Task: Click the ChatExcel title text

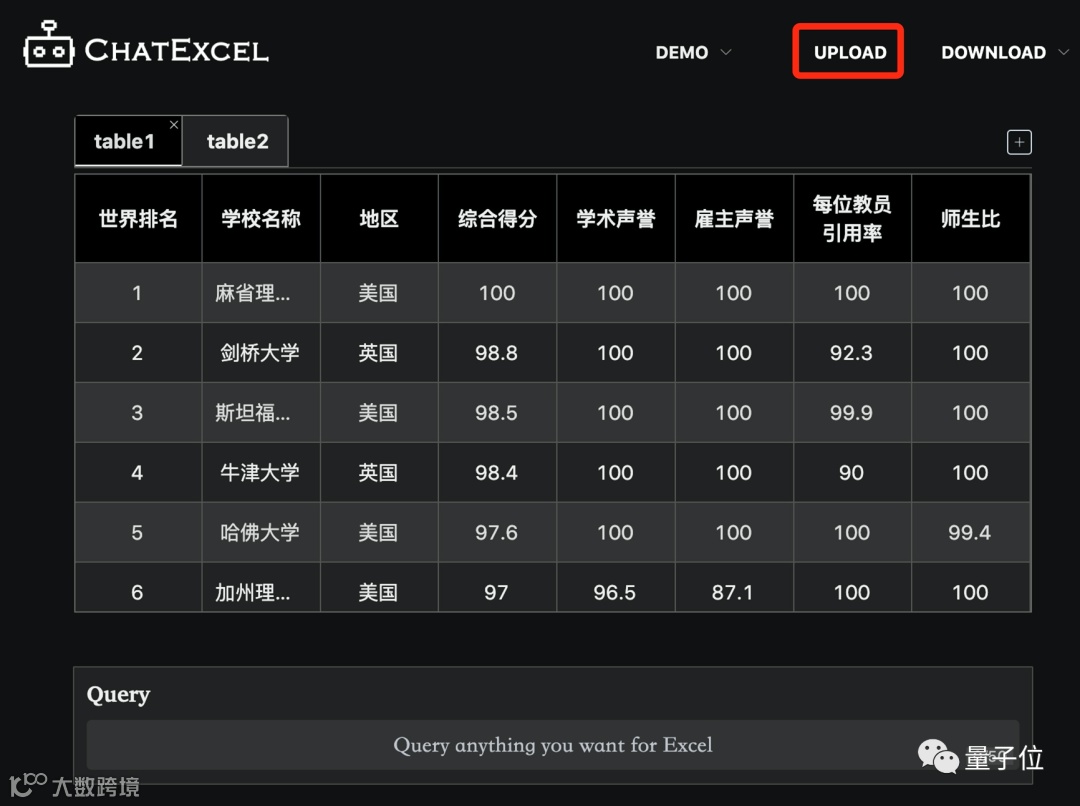Action: pyautogui.click(x=176, y=50)
